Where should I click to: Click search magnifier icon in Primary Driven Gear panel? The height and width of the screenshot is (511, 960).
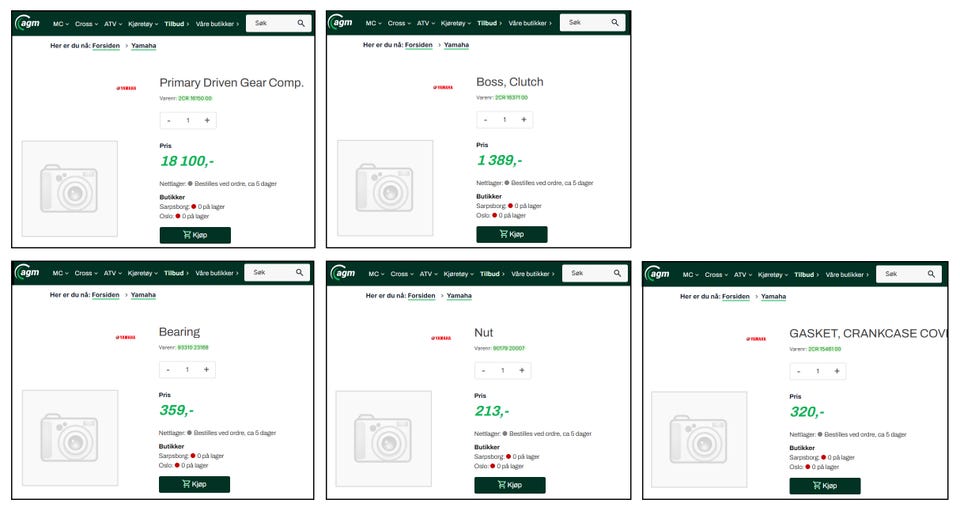click(301, 23)
